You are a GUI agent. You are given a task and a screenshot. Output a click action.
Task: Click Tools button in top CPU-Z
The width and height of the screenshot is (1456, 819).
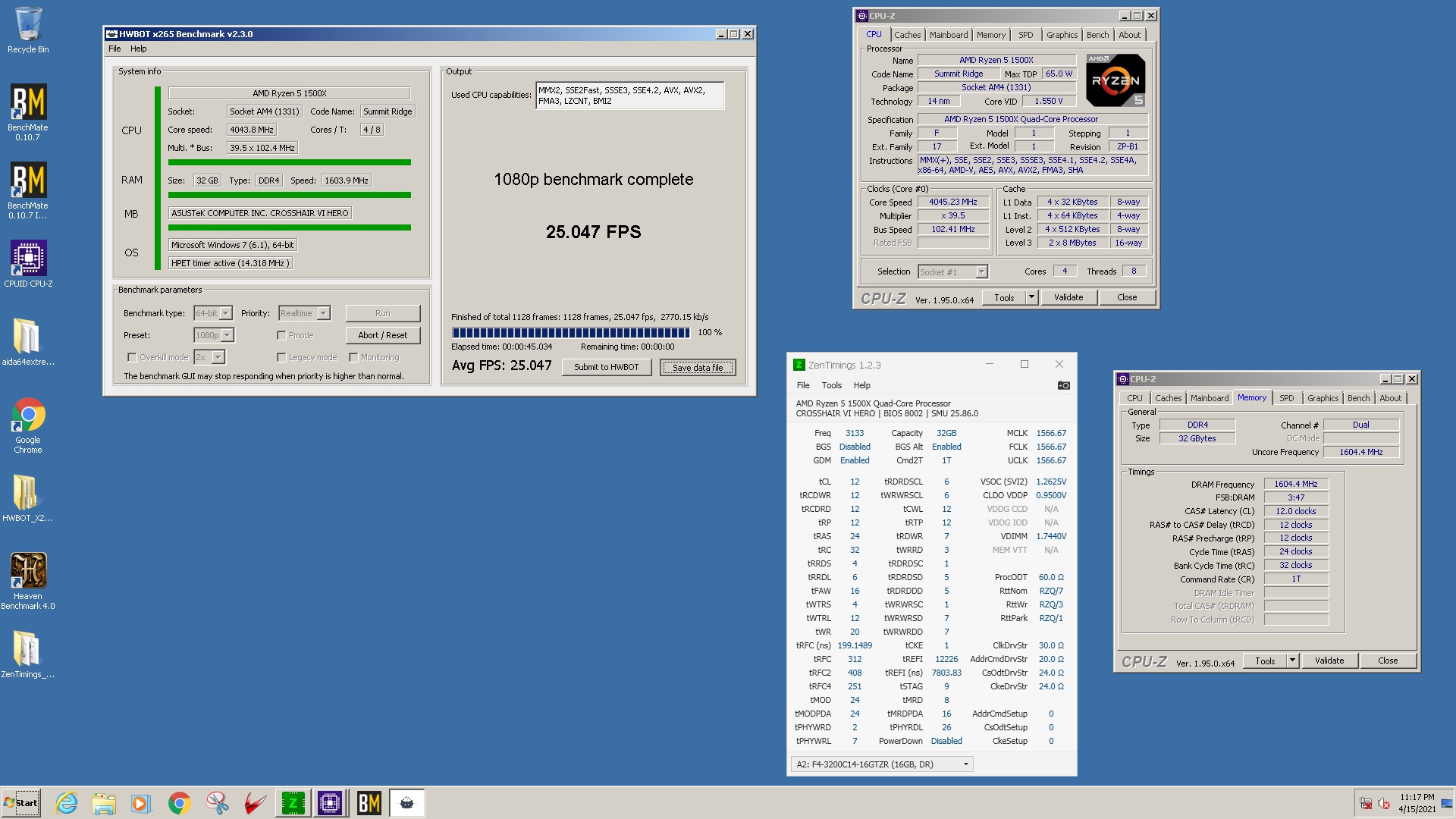click(1004, 297)
